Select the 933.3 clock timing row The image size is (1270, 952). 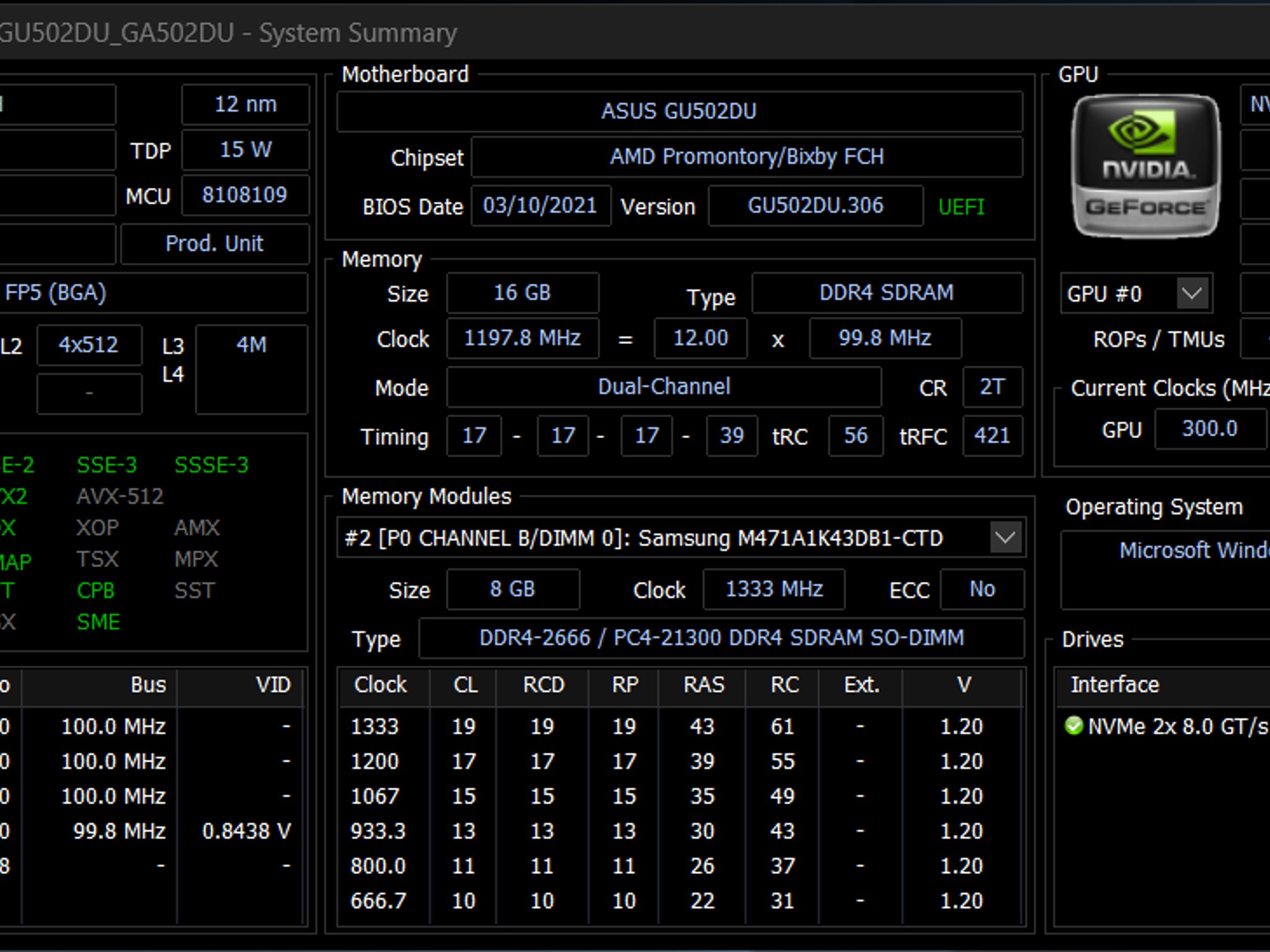681,831
